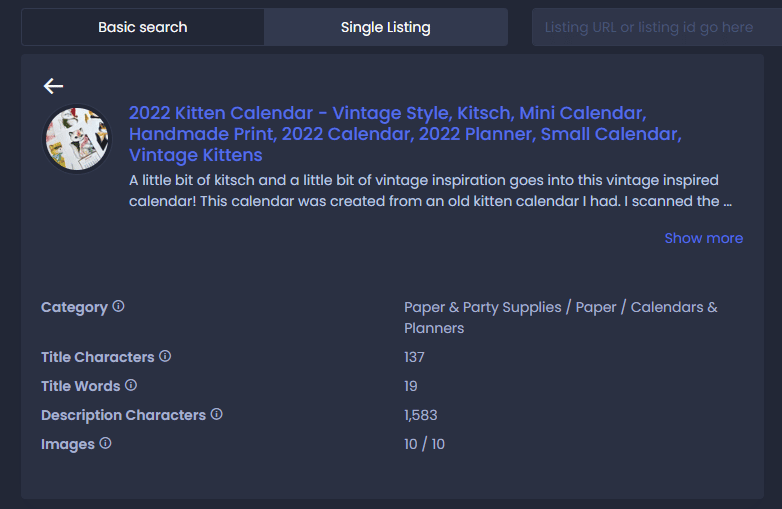Viewport: 782px width, 509px height.
Task: Click the Paper & Party Supplies category value
Action: [561, 318]
